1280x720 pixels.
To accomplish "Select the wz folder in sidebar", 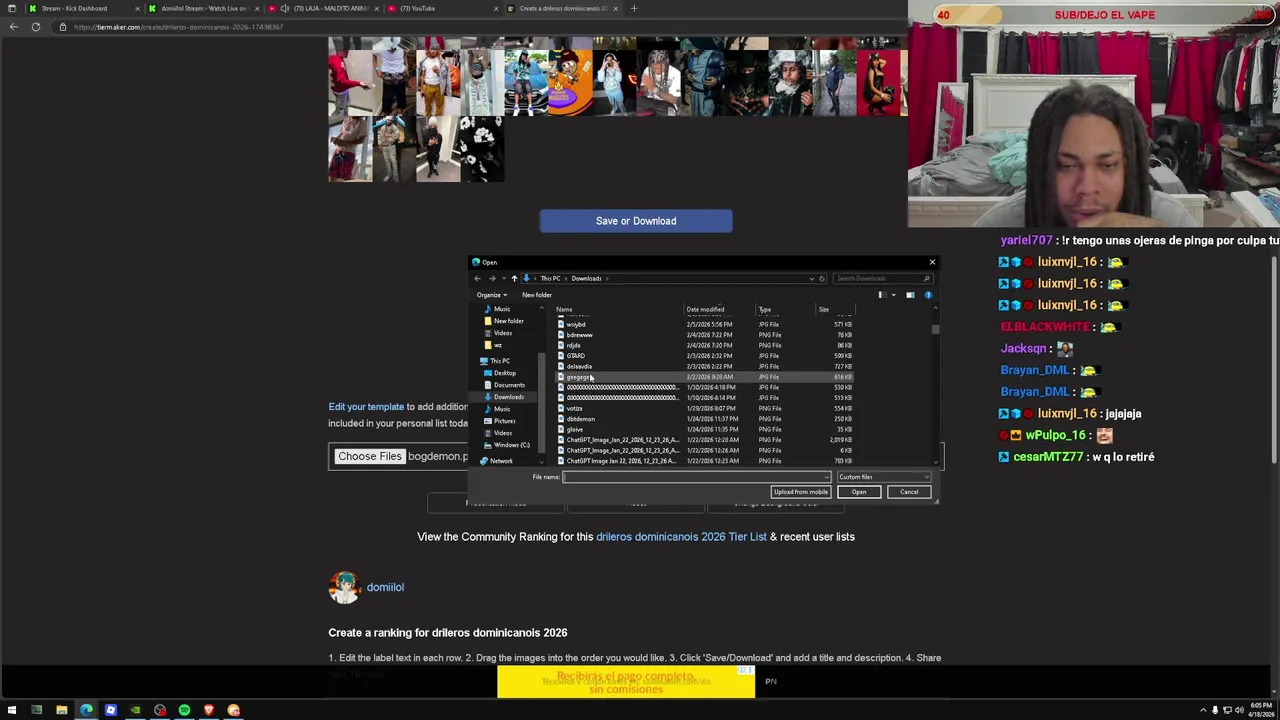I will click(x=497, y=345).
